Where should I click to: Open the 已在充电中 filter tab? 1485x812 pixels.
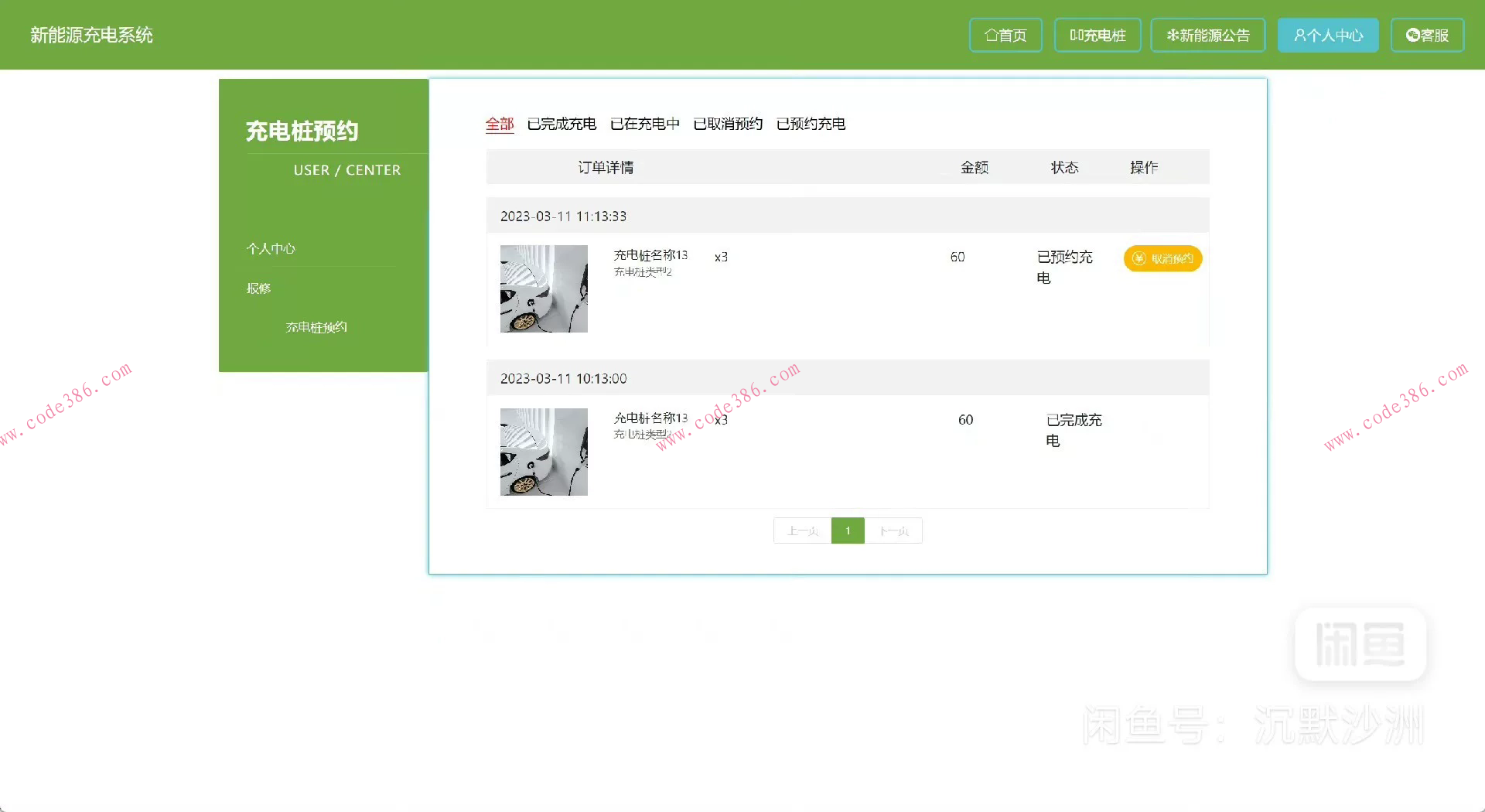pos(645,124)
